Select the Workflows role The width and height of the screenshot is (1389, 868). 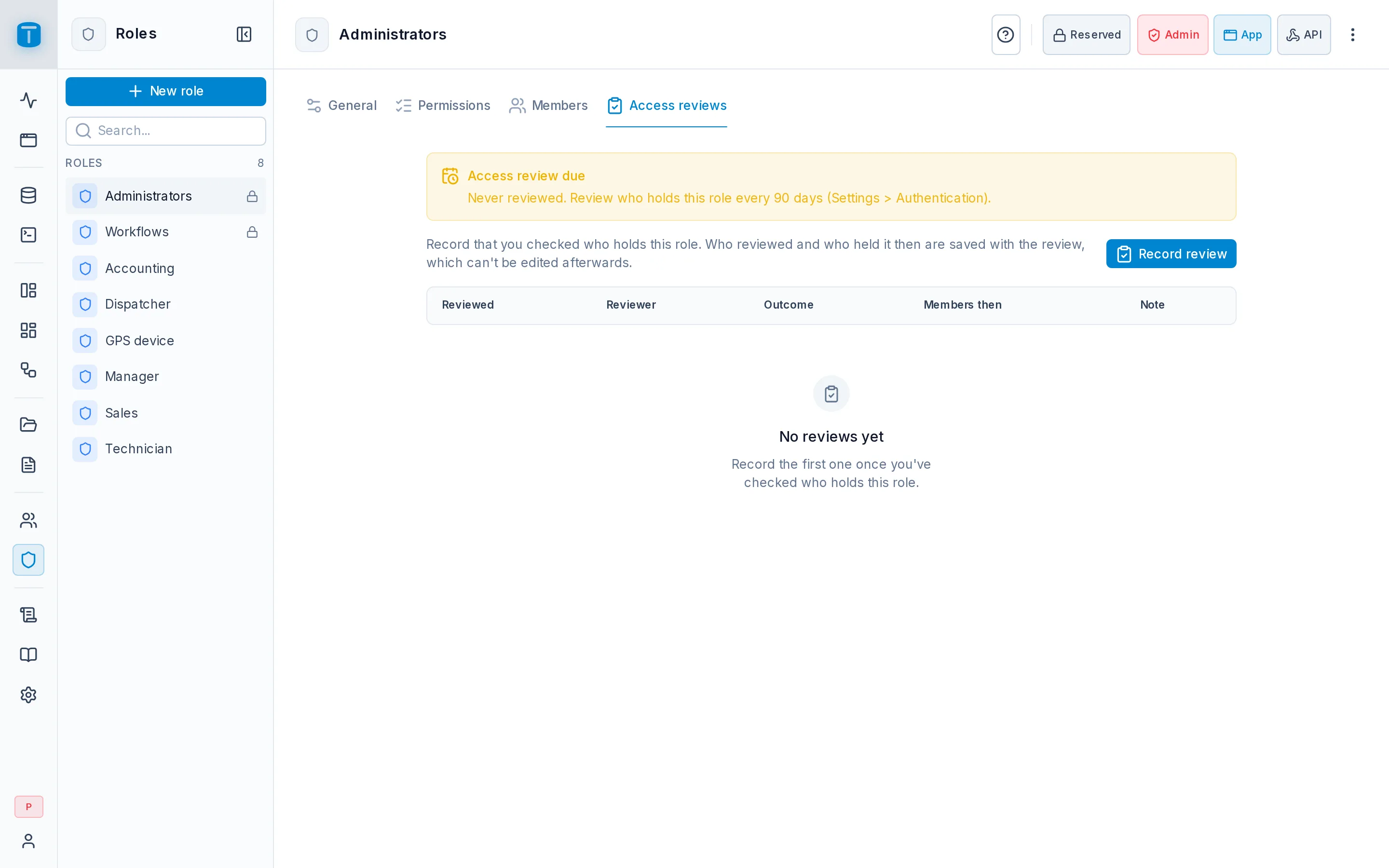(x=166, y=232)
